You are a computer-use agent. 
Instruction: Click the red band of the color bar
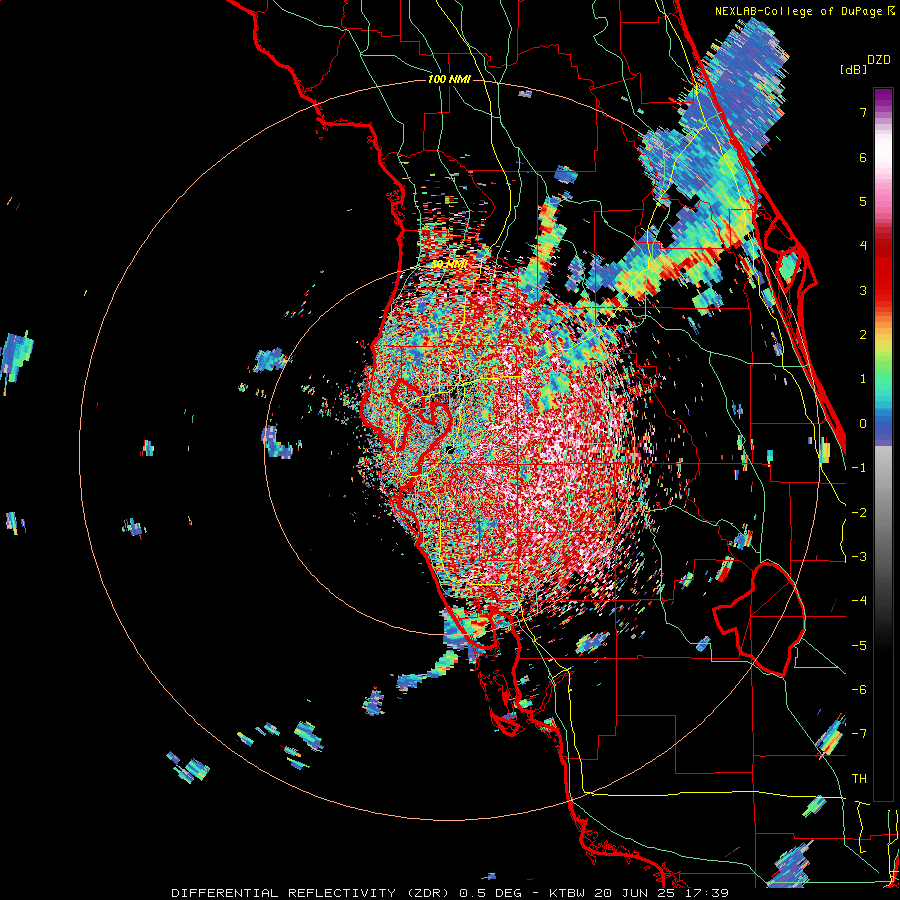883,270
